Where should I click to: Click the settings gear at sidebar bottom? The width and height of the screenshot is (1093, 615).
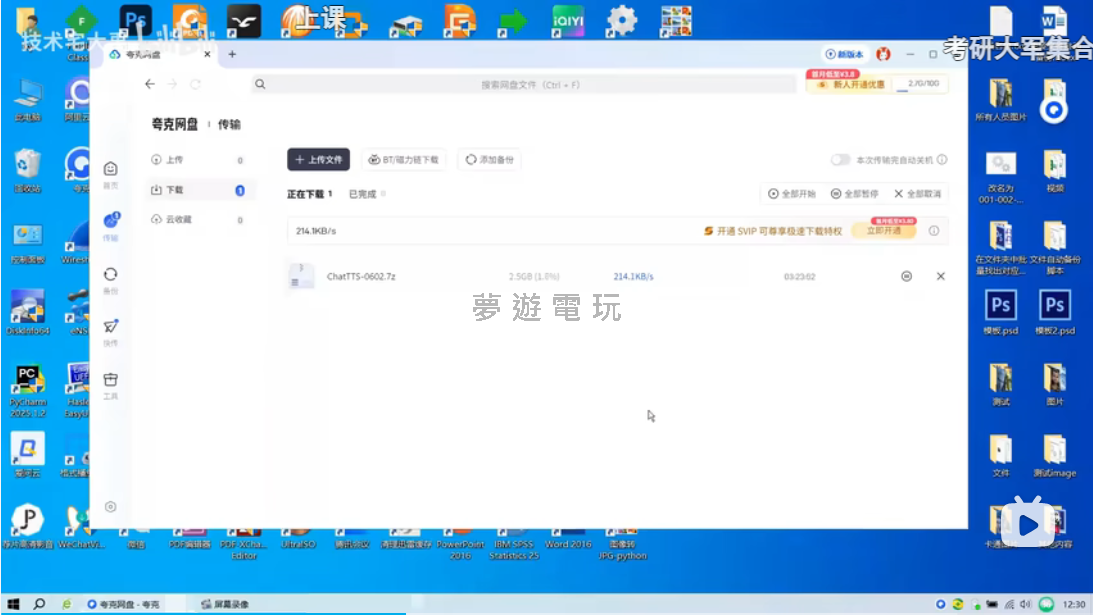[x=111, y=507]
